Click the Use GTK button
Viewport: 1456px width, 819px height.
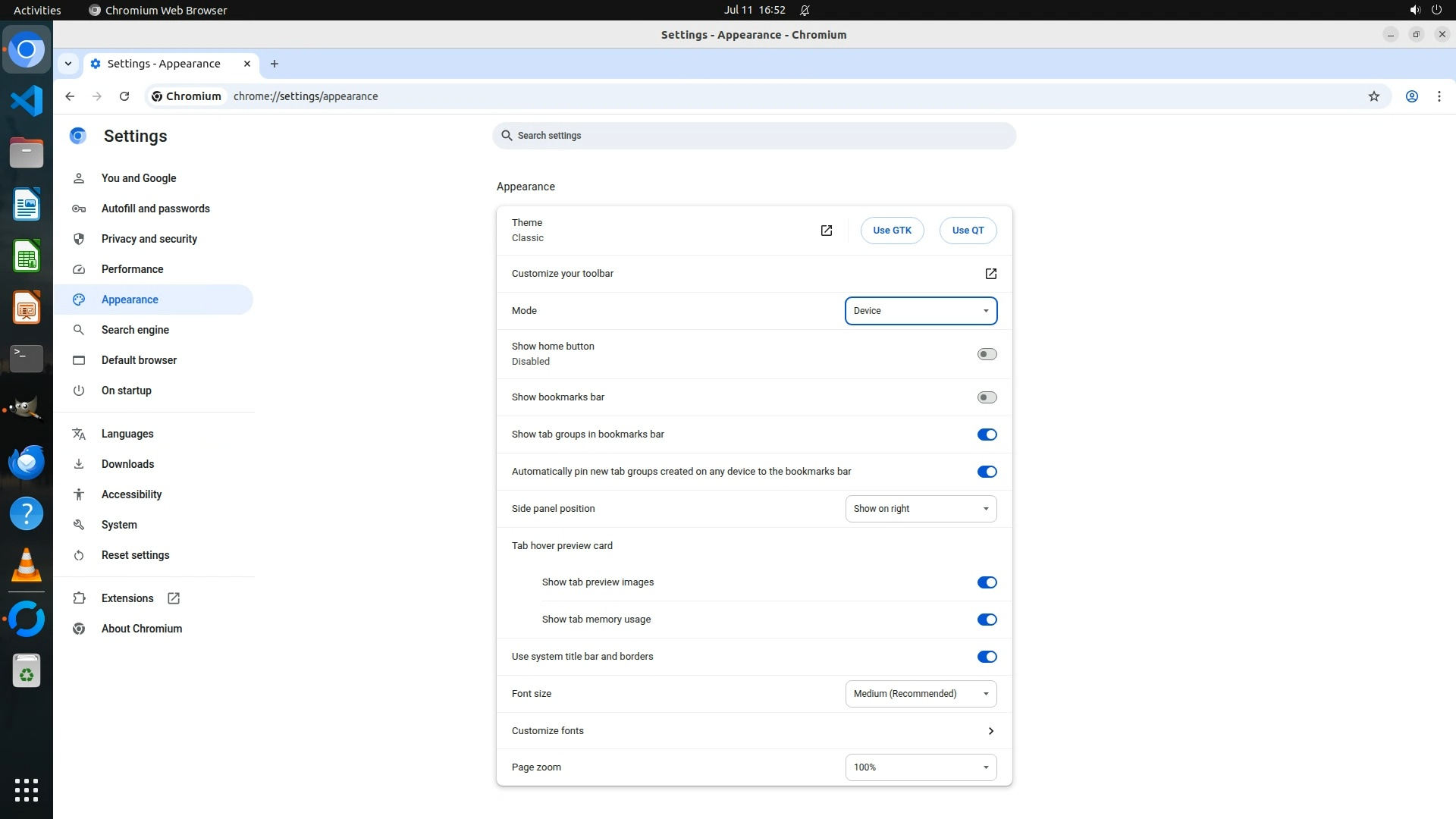892,231
